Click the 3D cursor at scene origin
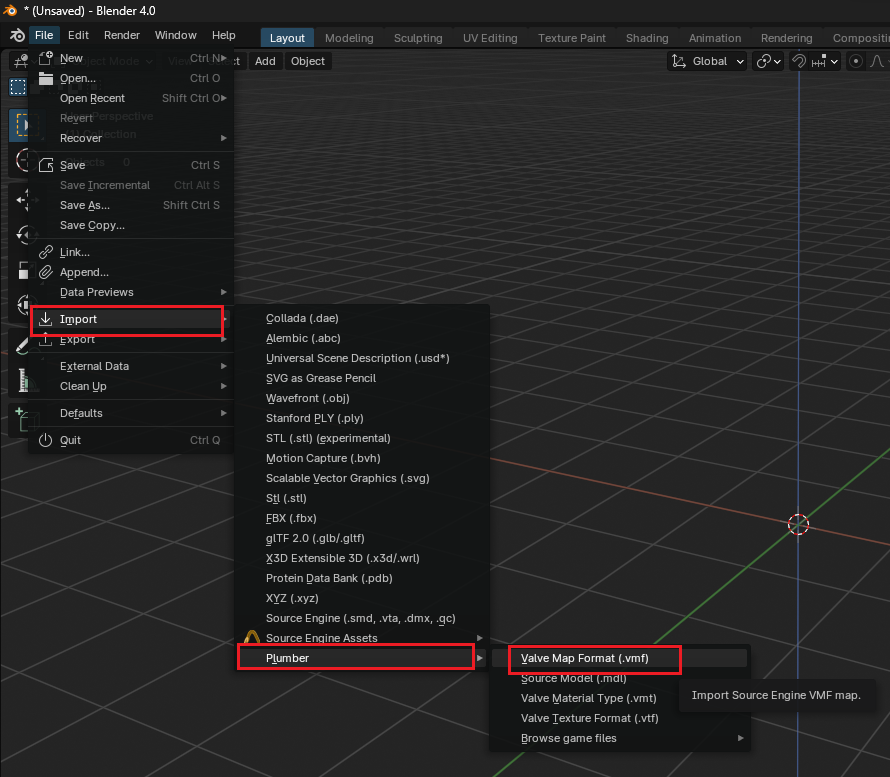This screenshot has width=890, height=777. pos(798,524)
